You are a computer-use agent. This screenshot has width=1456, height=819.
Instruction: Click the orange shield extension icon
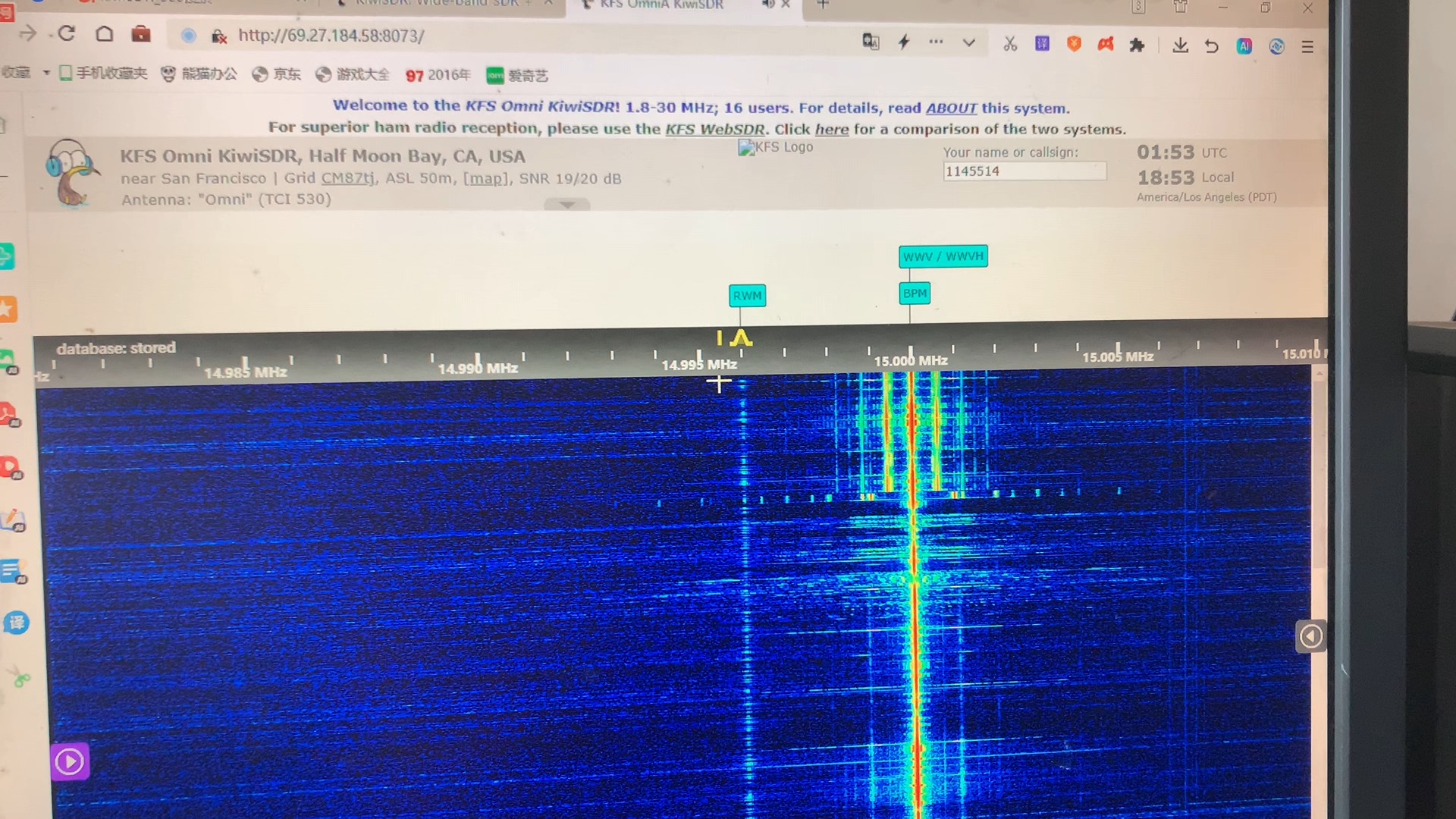1074,44
